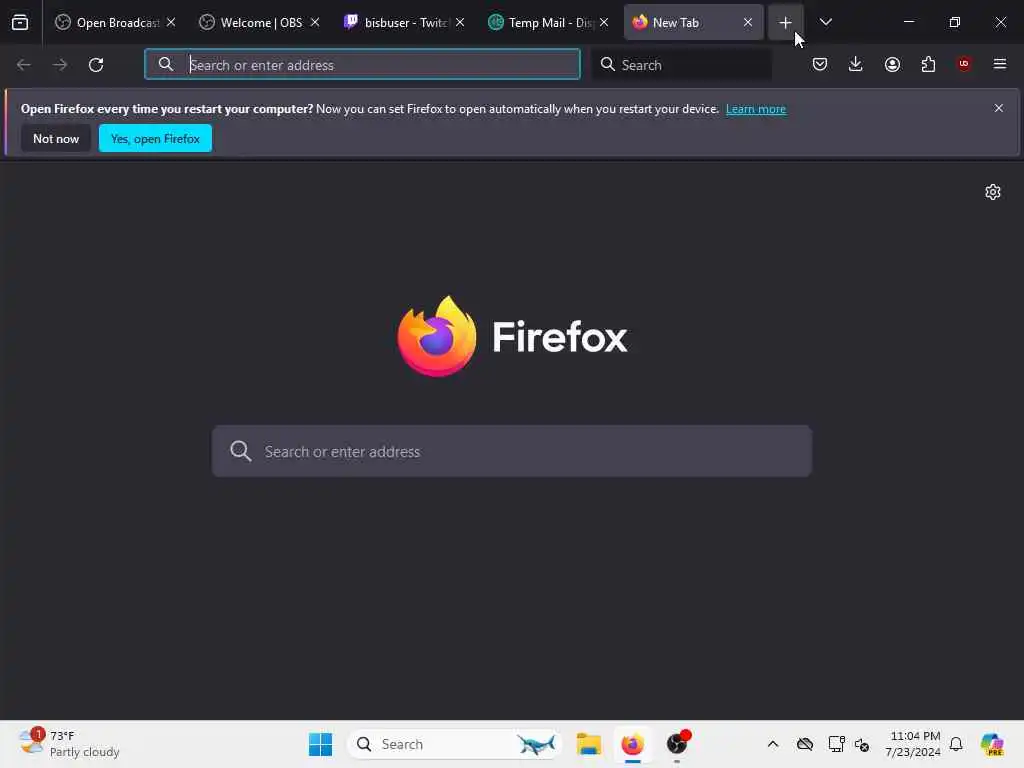Open File Explorer from taskbar
Viewport: 1024px width, 768px height.
pyautogui.click(x=588, y=744)
